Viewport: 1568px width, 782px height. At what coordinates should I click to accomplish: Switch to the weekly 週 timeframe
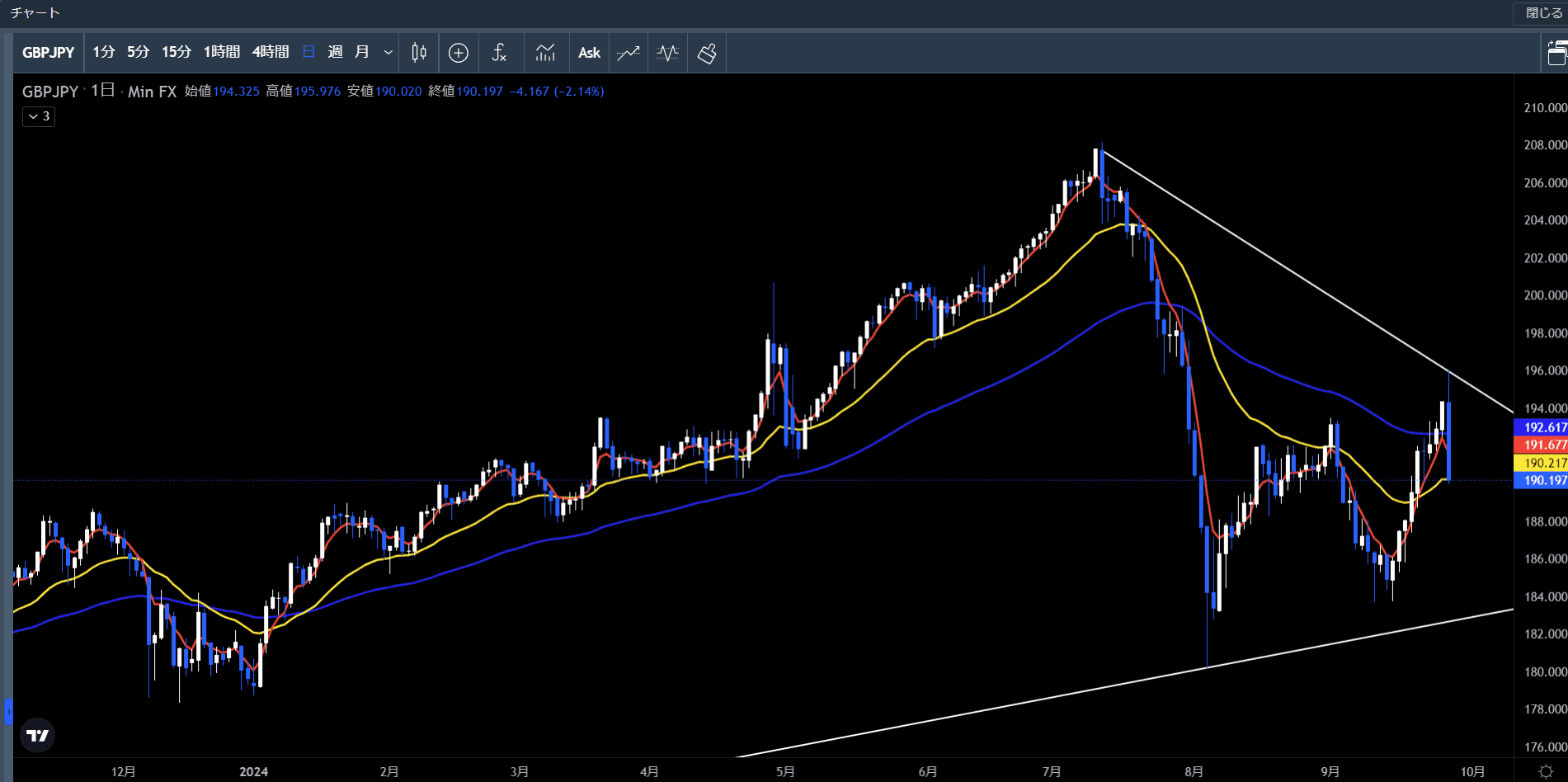(x=336, y=53)
